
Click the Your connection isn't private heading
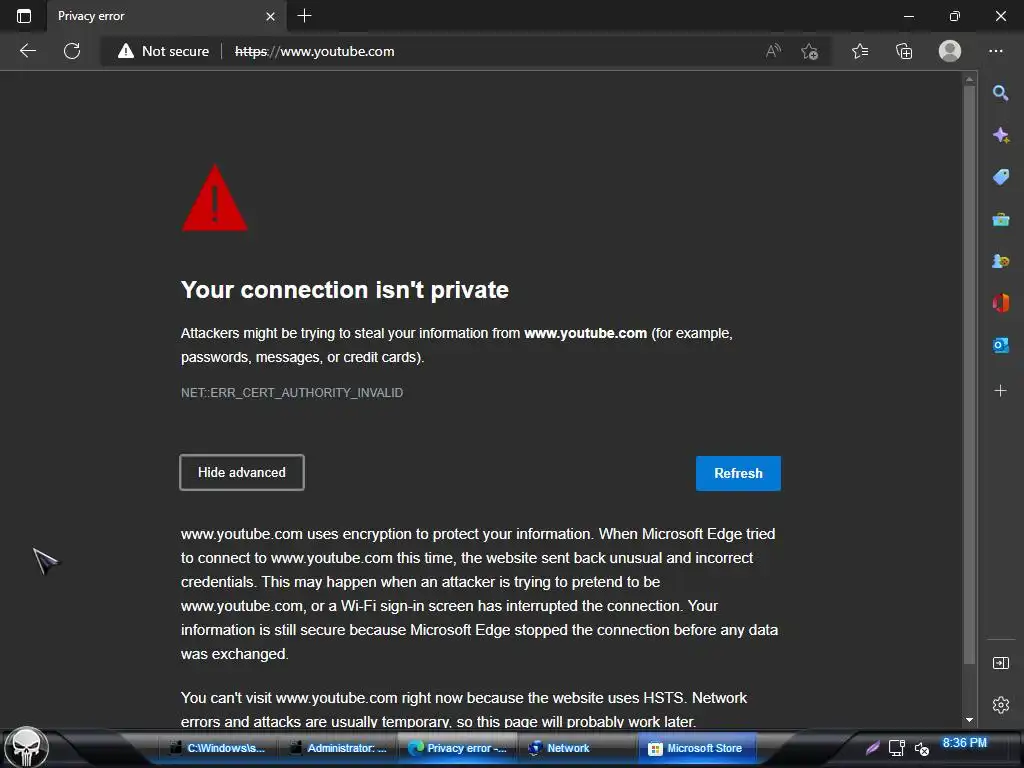[345, 290]
